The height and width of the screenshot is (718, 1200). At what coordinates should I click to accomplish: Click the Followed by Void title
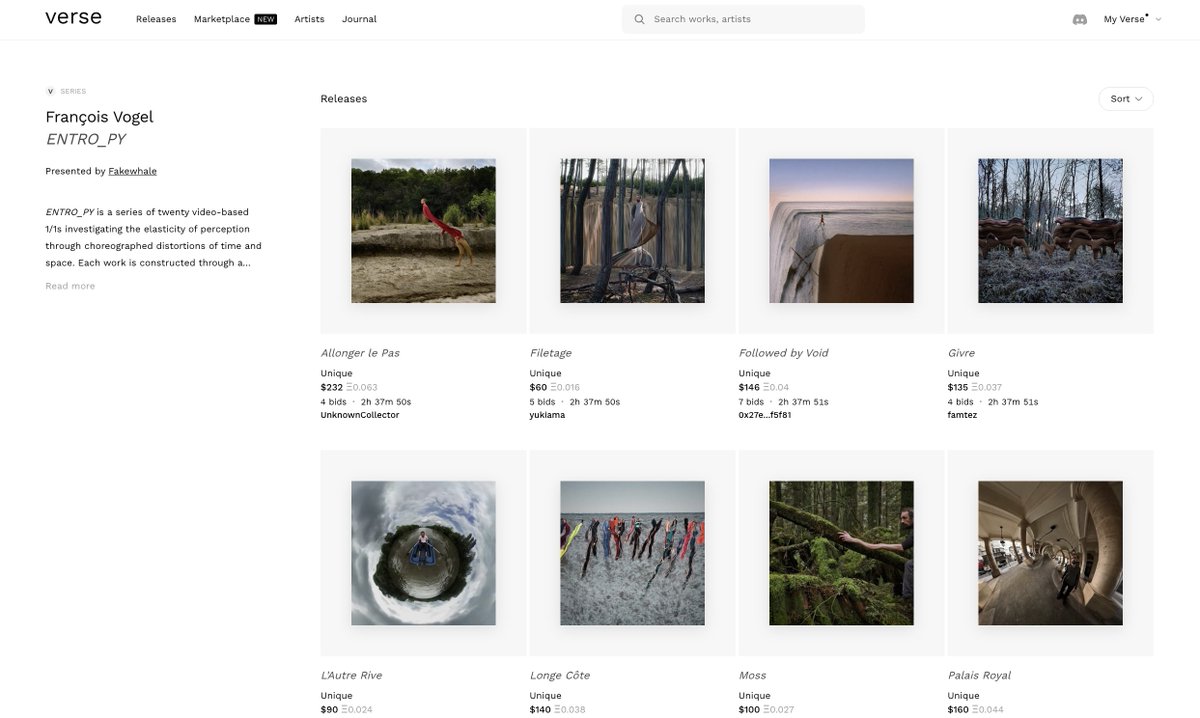[783, 353]
